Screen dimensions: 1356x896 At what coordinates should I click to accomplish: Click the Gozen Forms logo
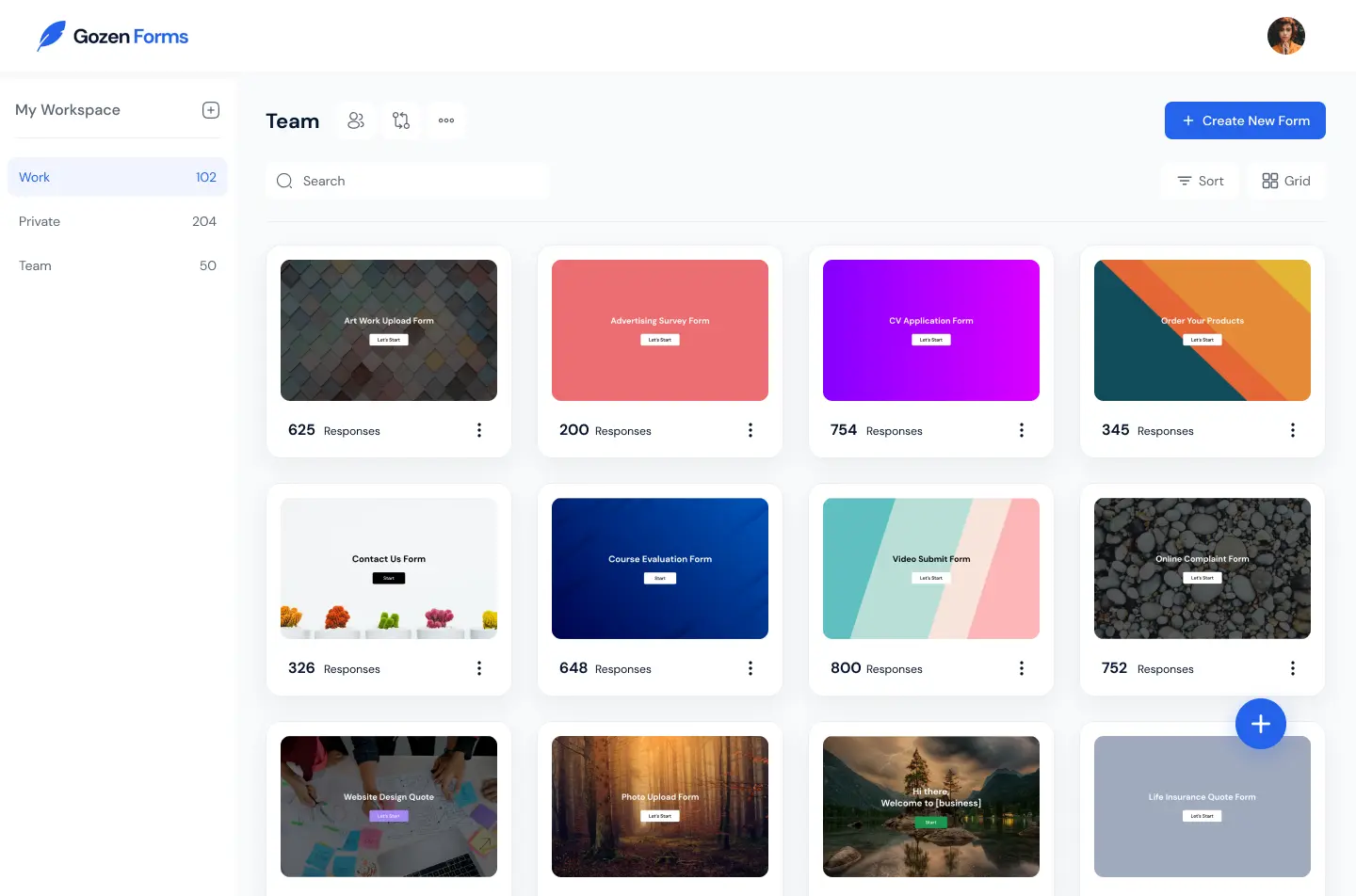click(x=112, y=36)
